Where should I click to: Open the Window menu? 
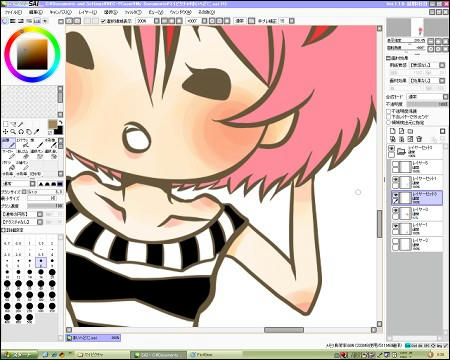180,12
